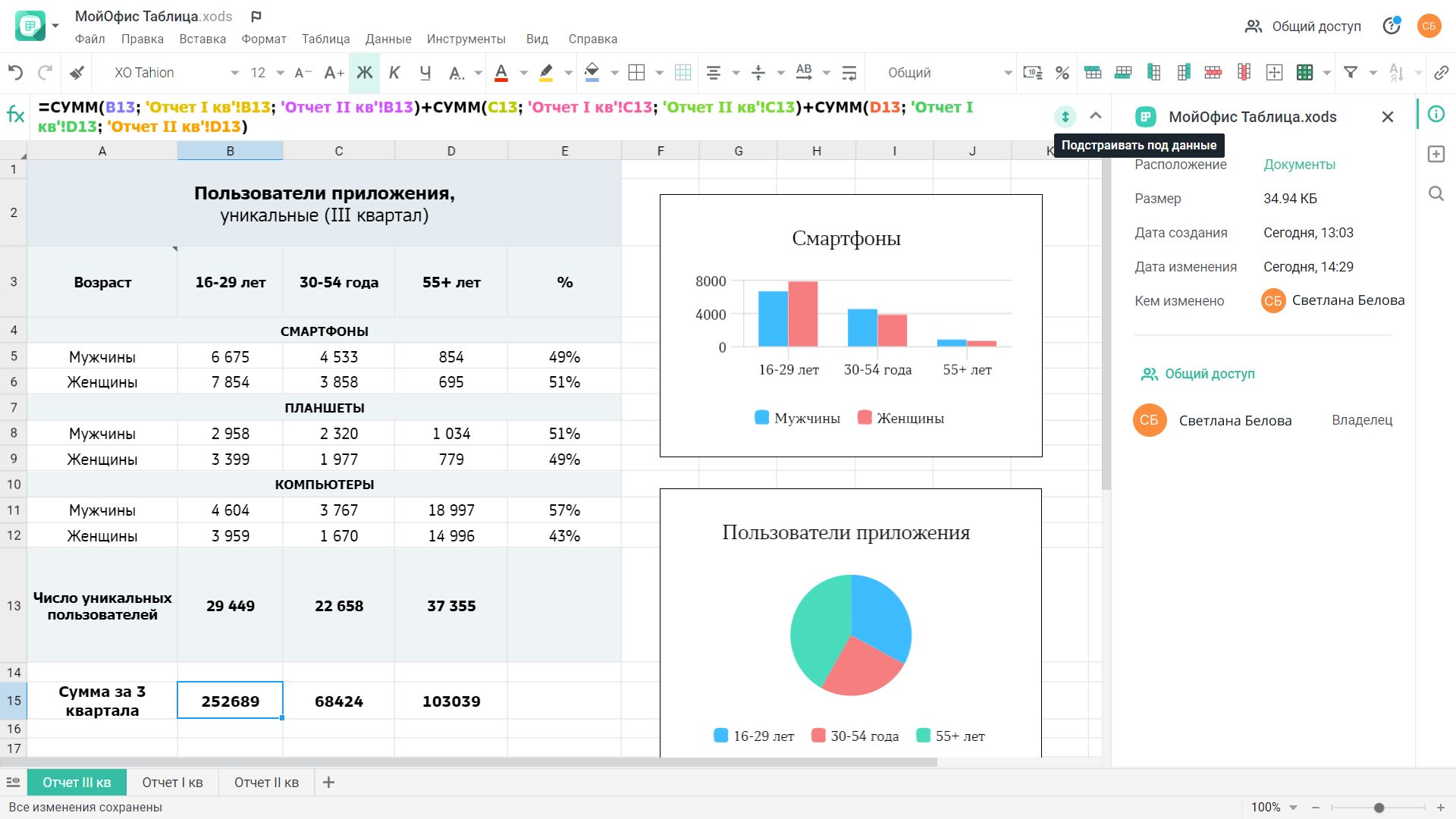1456x819 pixels.
Task: Open the Данные menu
Action: point(388,39)
